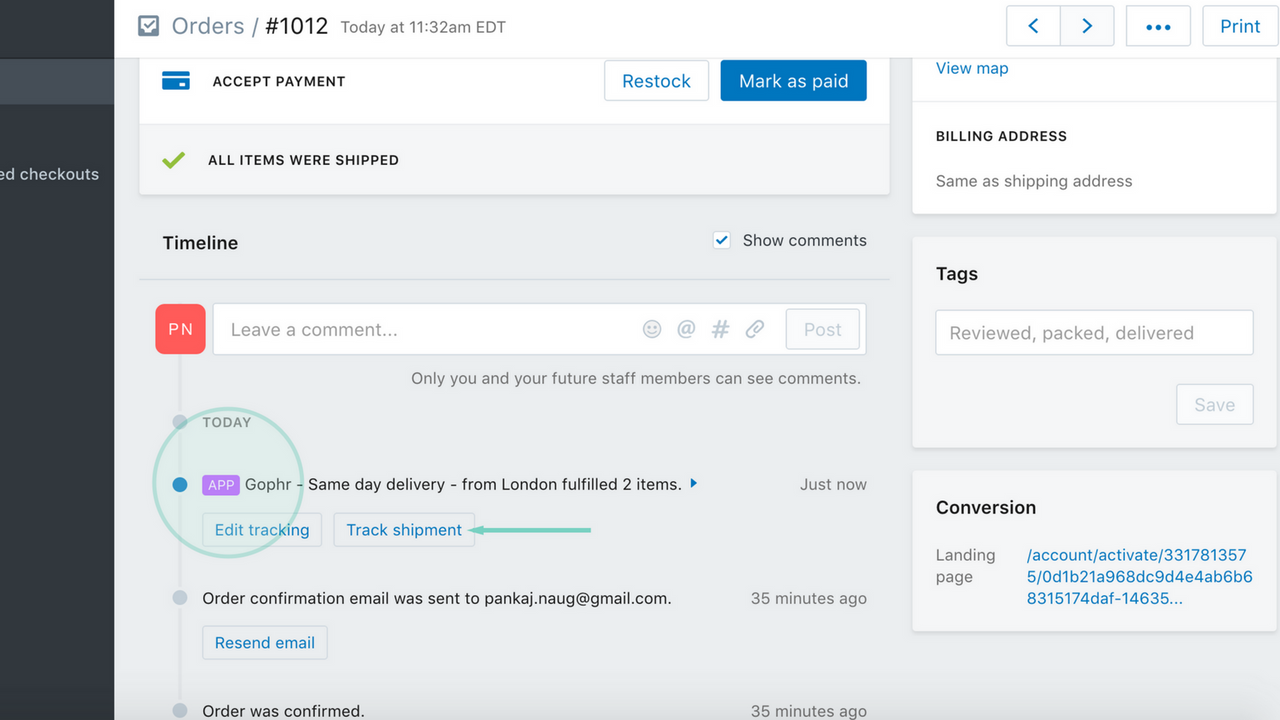This screenshot has height=720, width=1280.
Task: Expand the Gophr fulfillment details triangle
Action: 693,483
